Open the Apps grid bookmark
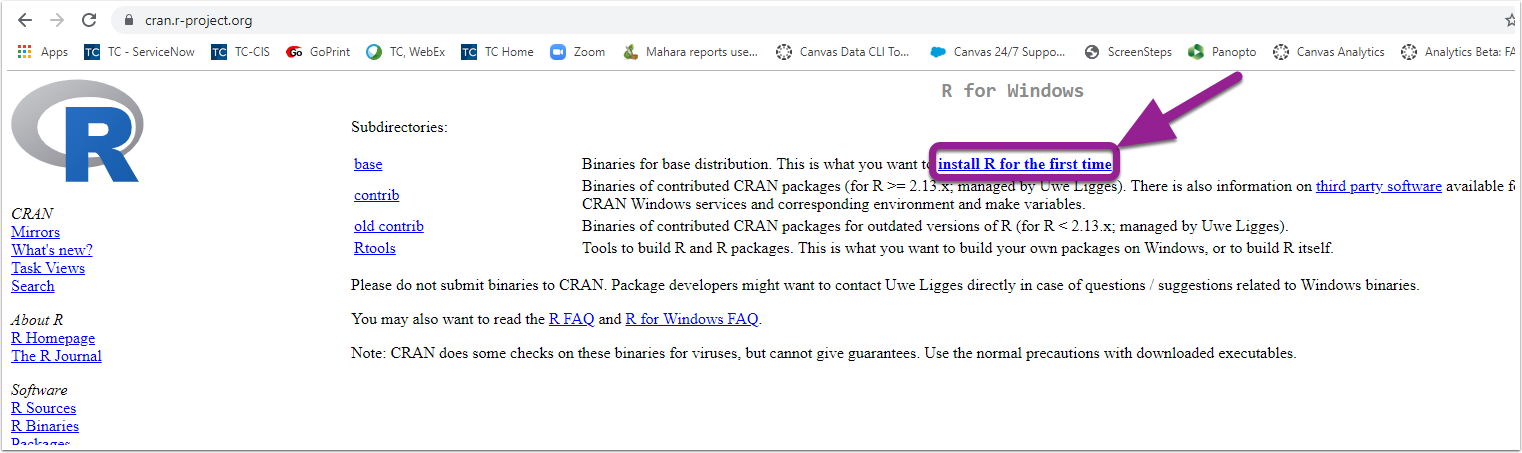 [x=43, y=52]
